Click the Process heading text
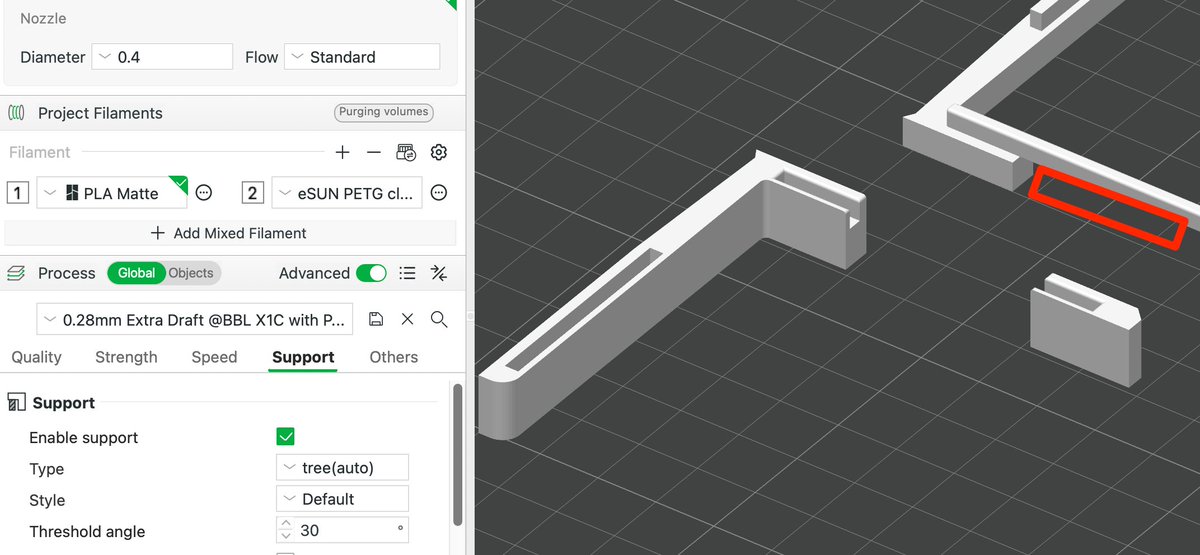The image size is (1200, 555). pyautogui.click(x=67, y=273)
